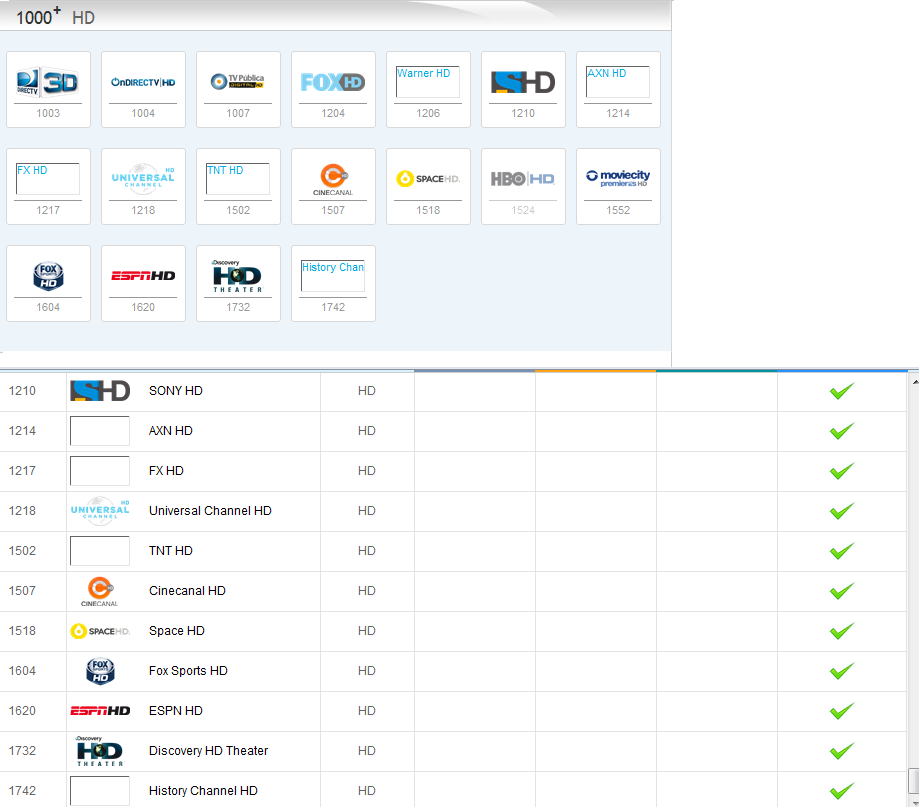Click the Universal Channel HD channel name
This screenshot has height=811, width=920.
pyautogui.click(x=210, y=510)
